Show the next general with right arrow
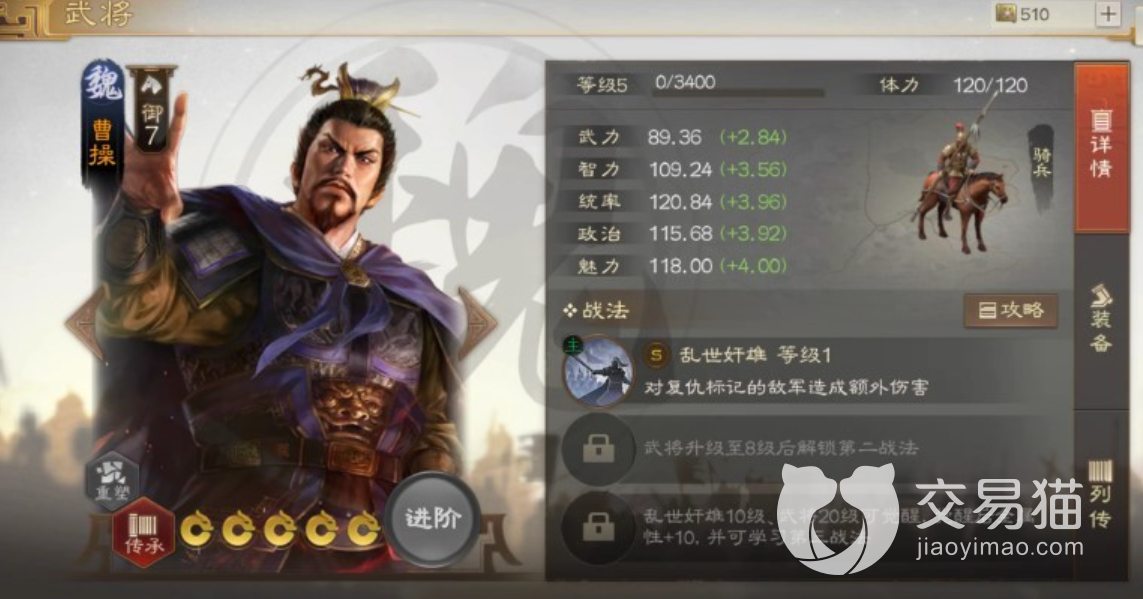The width and height of the screenshot is (1143, 599). [477, 323]
